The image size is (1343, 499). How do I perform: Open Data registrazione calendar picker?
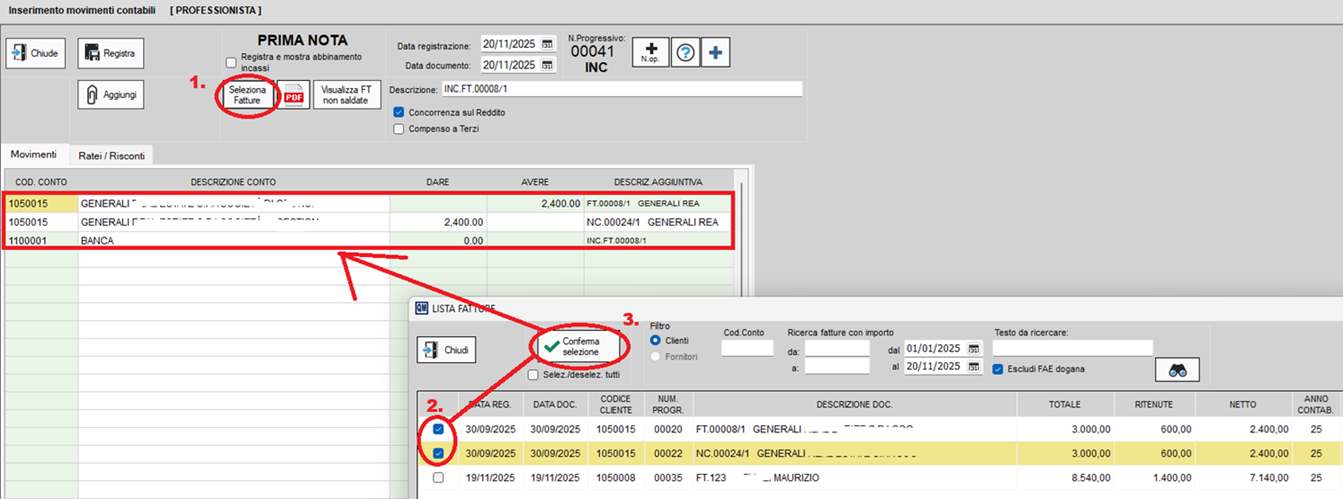pos(547,45)
